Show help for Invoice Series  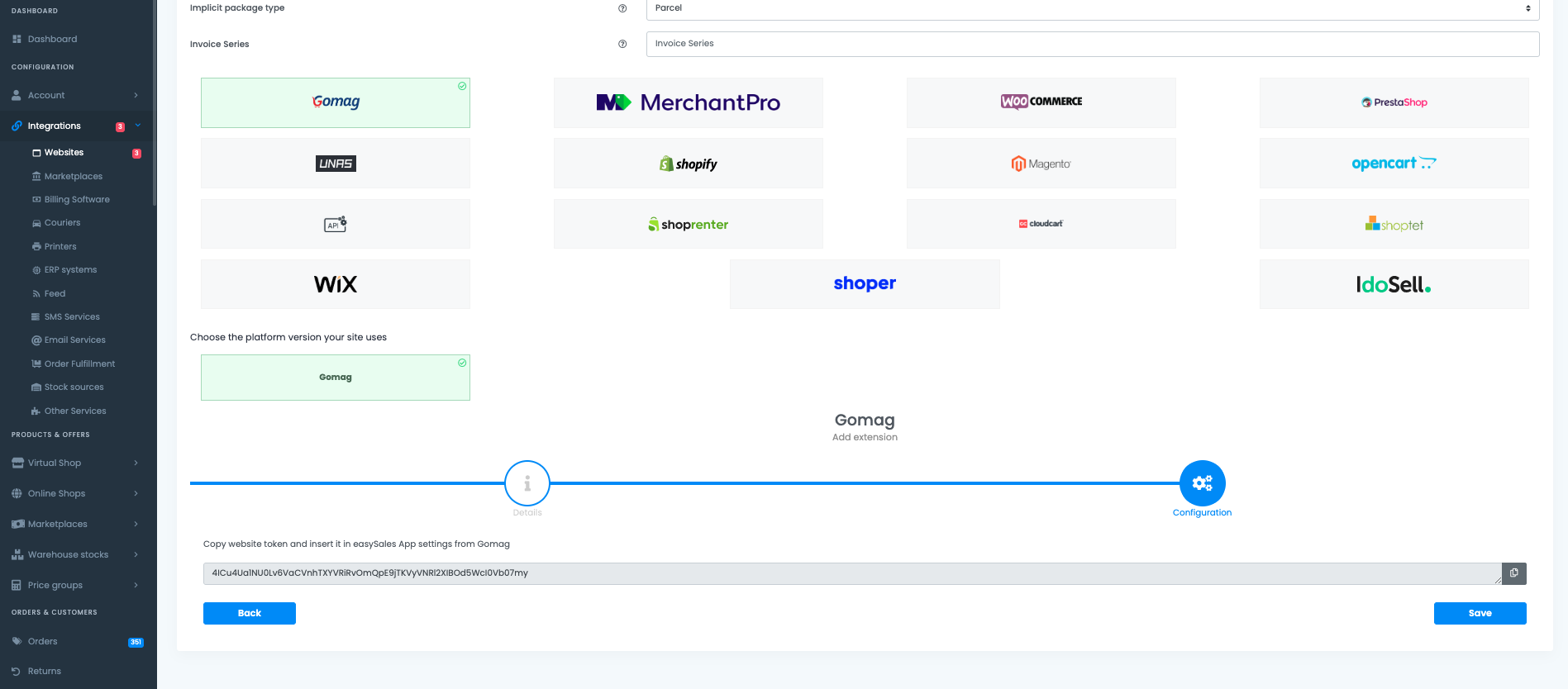point(622,44)
